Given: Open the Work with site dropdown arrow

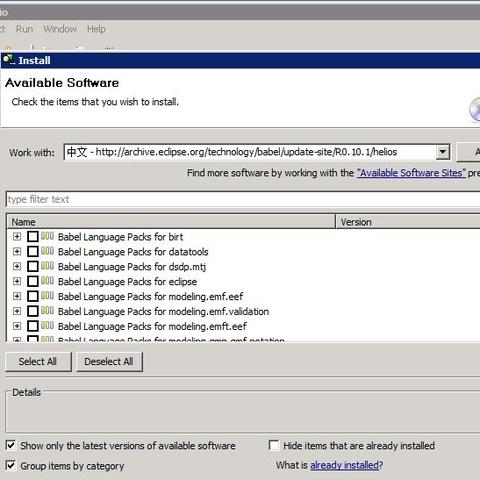Looking at the screenshot, I should click(x=443, y=152).
